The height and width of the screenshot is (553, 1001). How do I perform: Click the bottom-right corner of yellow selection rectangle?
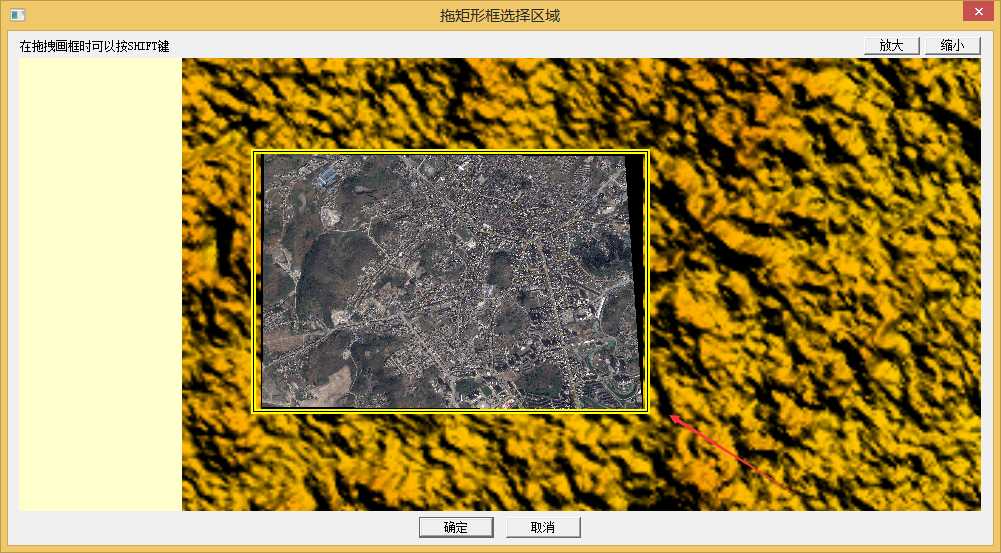point(648,411)
